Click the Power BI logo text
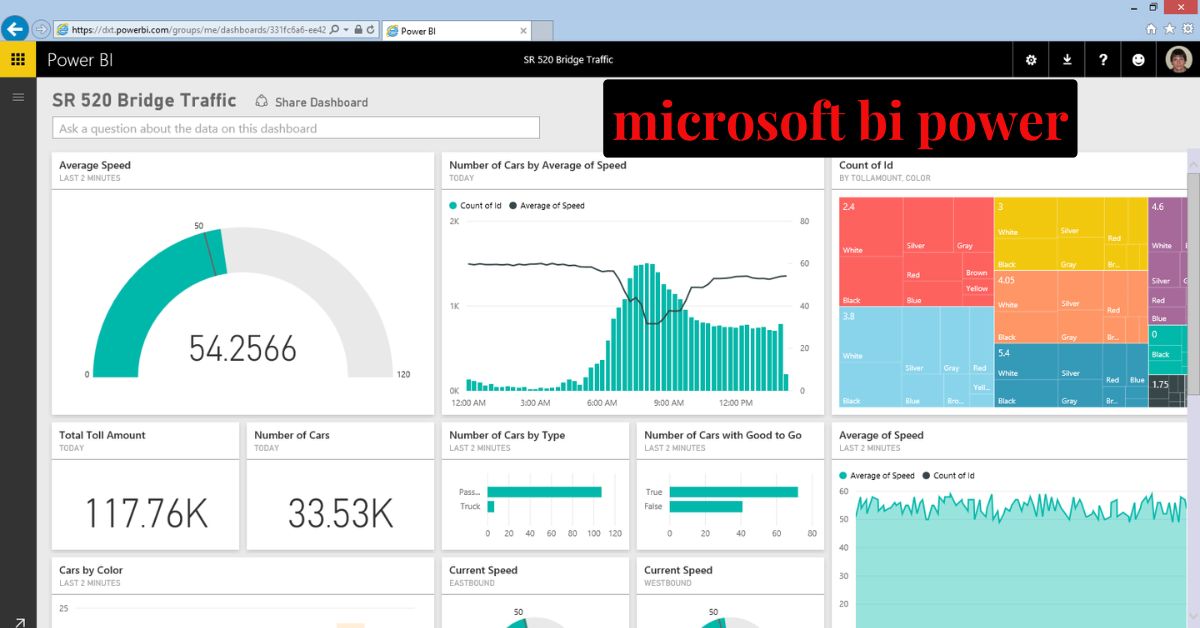Image resolution: width=1200 pixels, height=628 pixels. point(80,60)
